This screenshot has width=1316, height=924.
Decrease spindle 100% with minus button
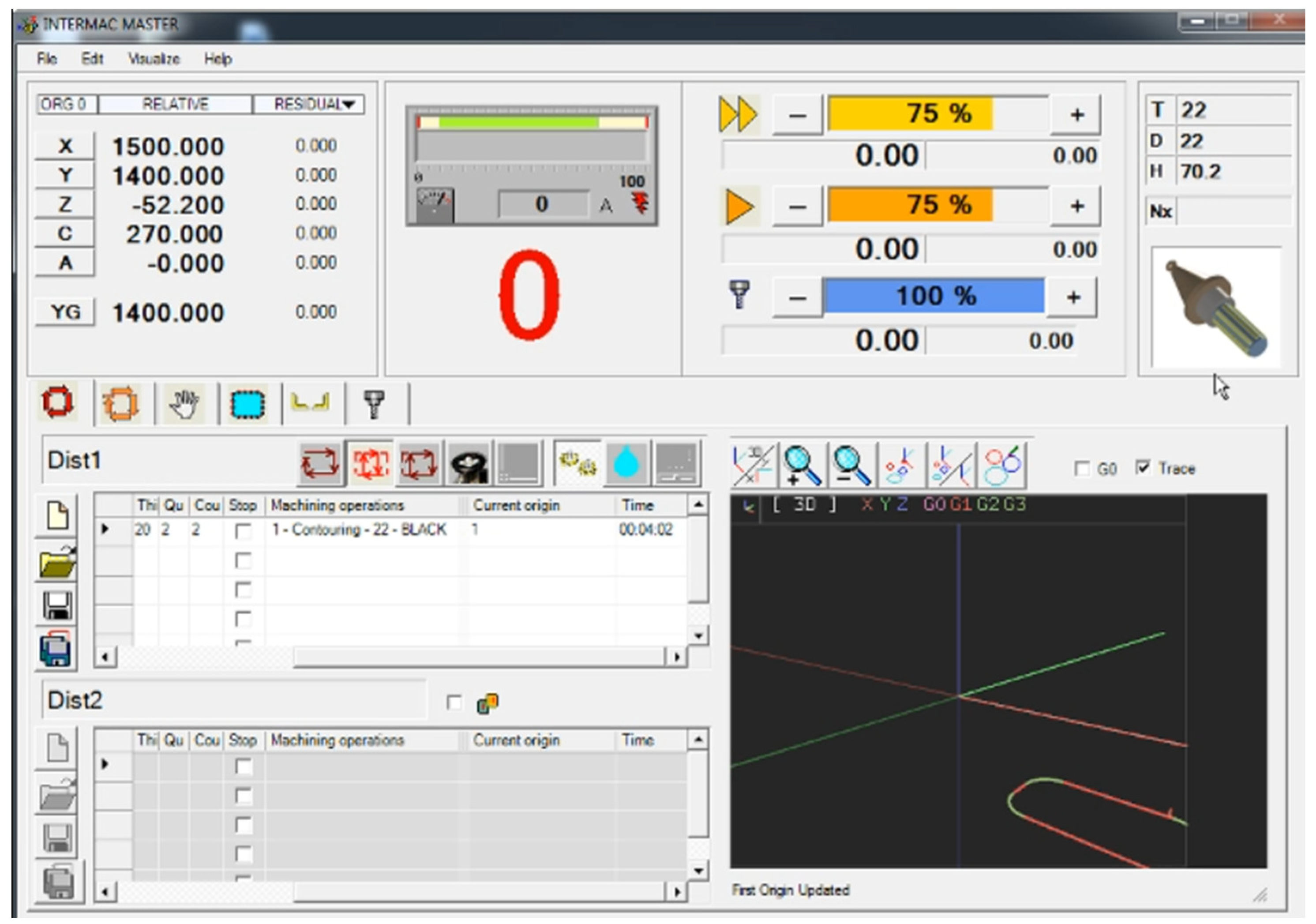(x=797, y=297)
